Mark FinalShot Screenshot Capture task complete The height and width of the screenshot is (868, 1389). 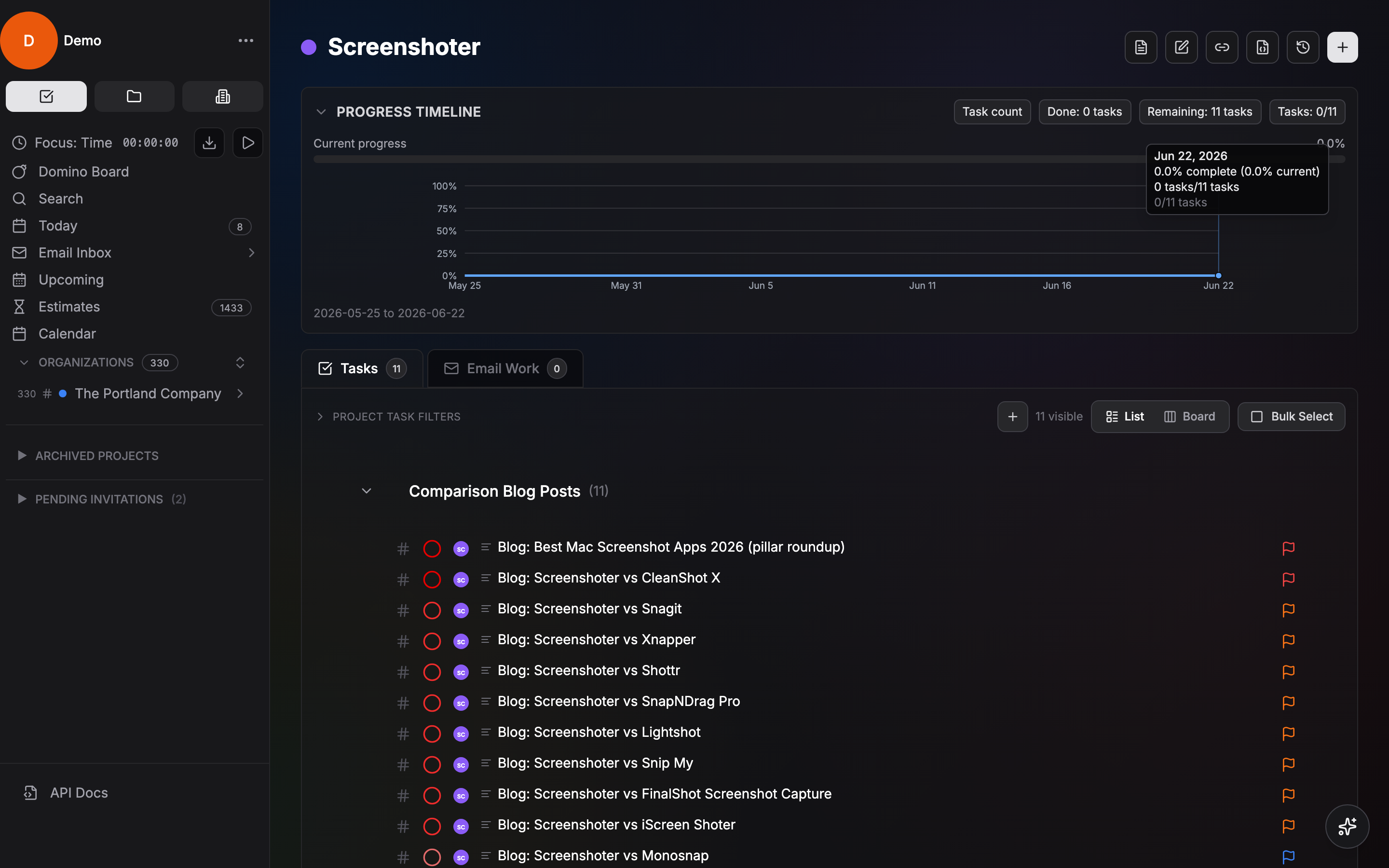coord(432,796)
